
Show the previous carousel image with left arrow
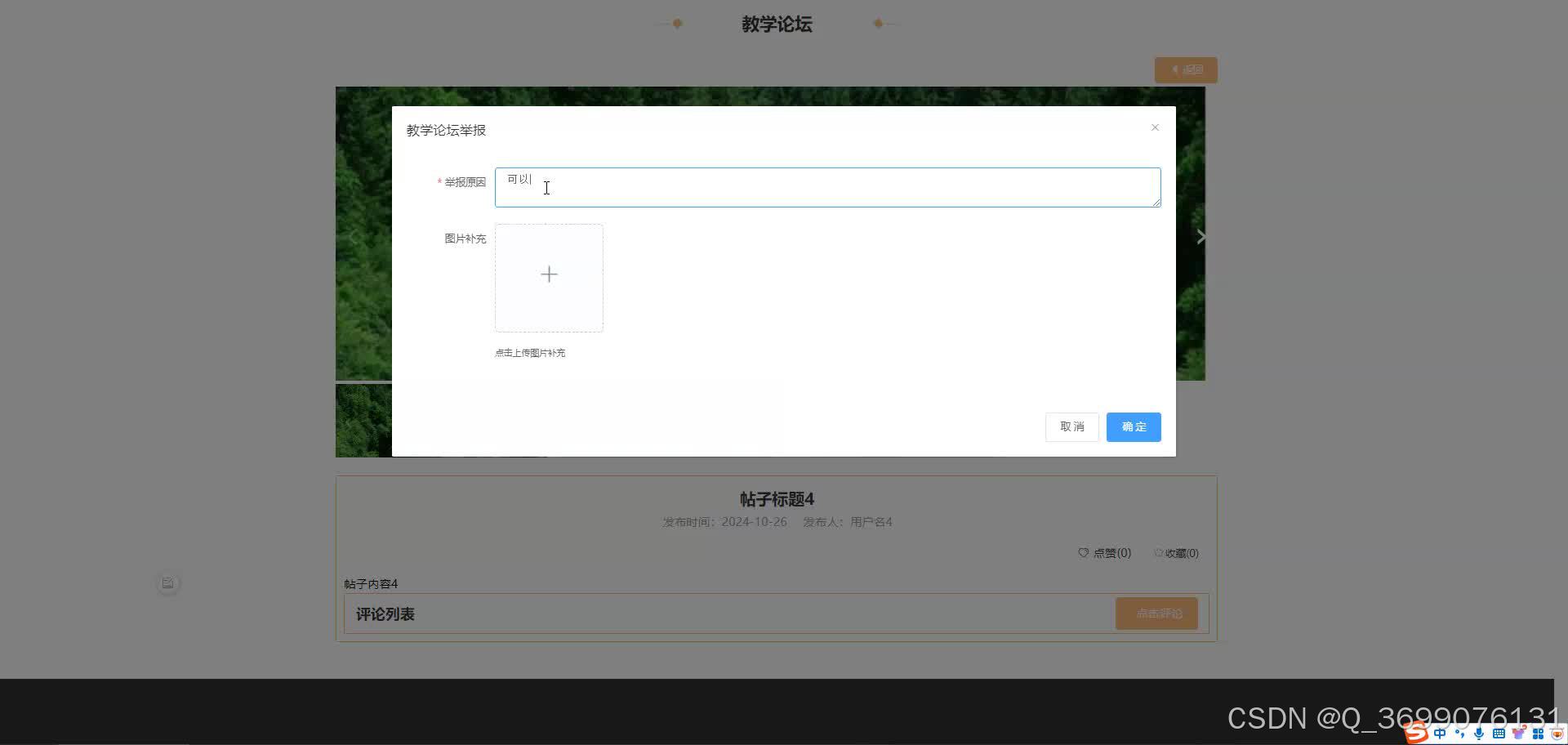[353, 237]
